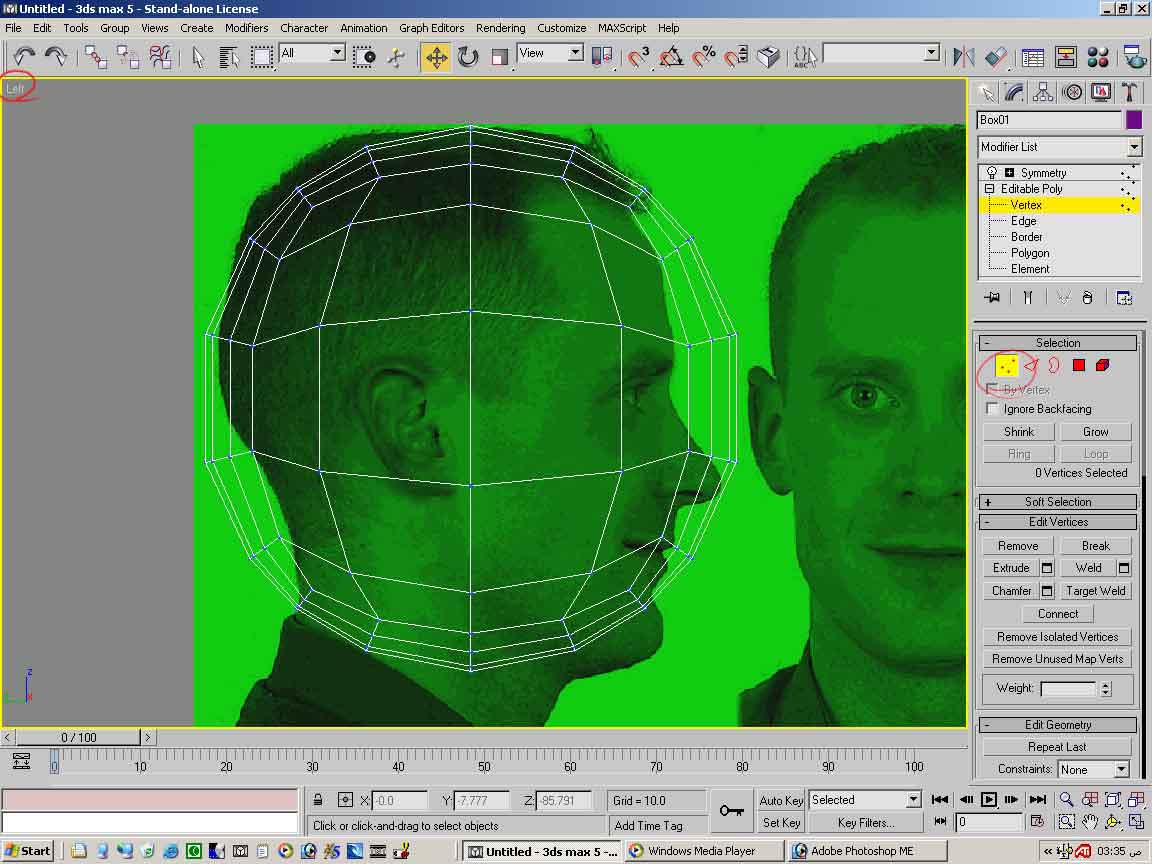Toggle the Auto Key animation mode

[x=781, y=800]
